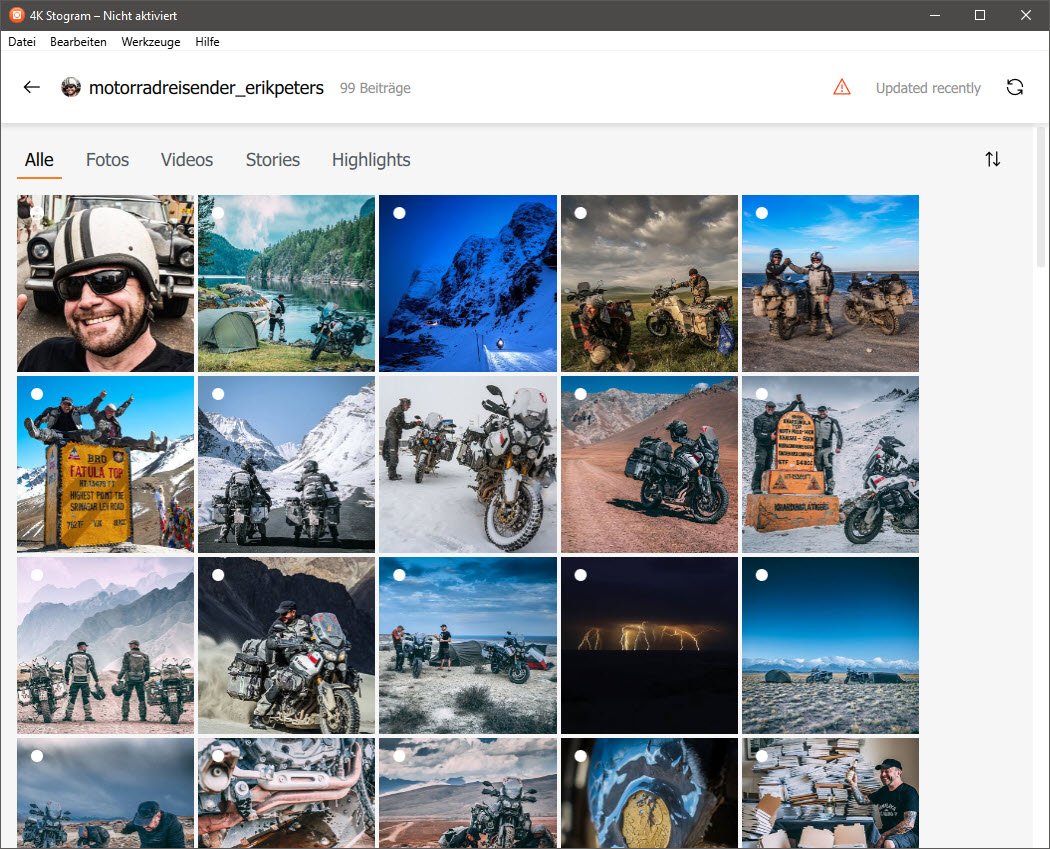Select the Fatula Top sign photo circle
The image size is (1050, 849).
[x=37, y=394]
